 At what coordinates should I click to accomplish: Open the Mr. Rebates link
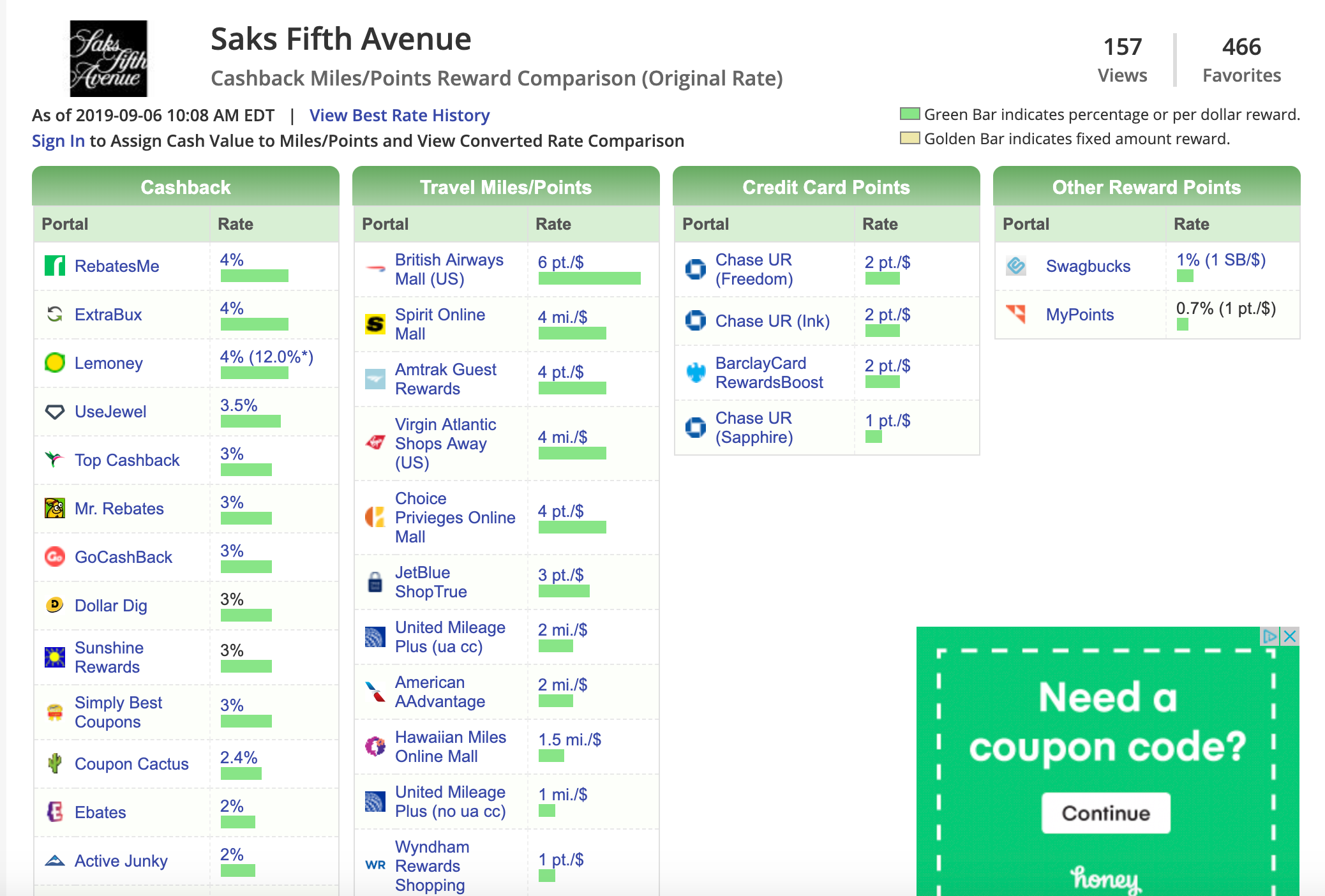click(x=119, y=509)
